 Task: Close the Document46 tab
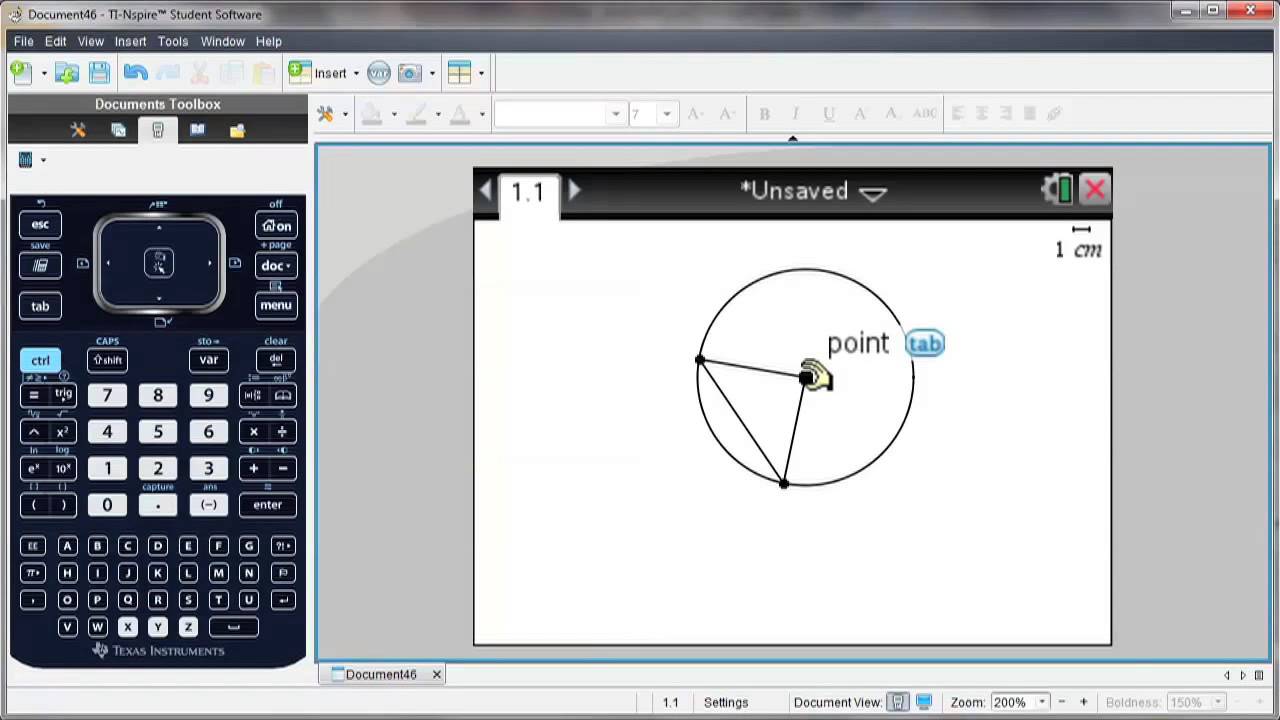pos(437,675)
